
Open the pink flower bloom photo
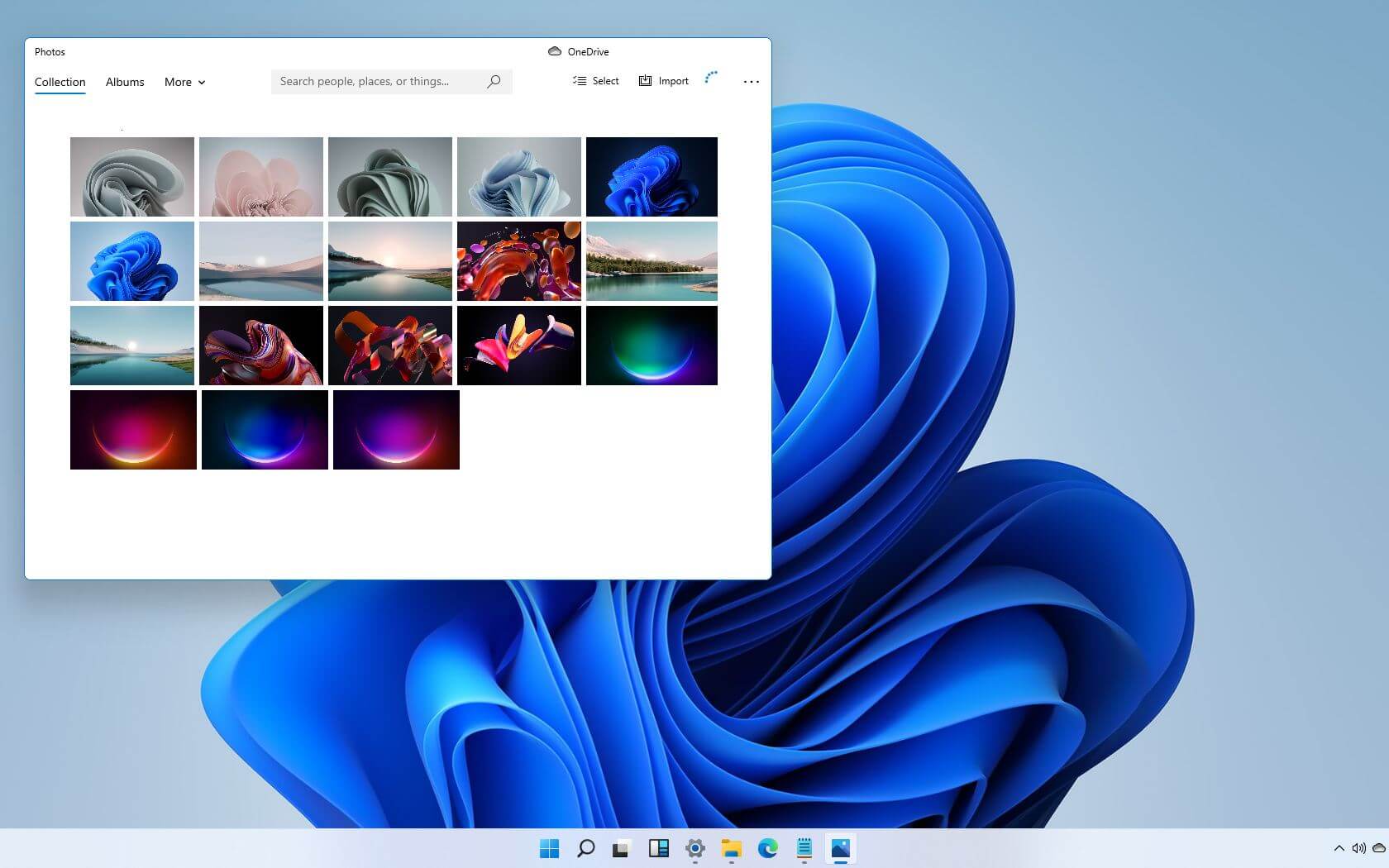(260, 176)
